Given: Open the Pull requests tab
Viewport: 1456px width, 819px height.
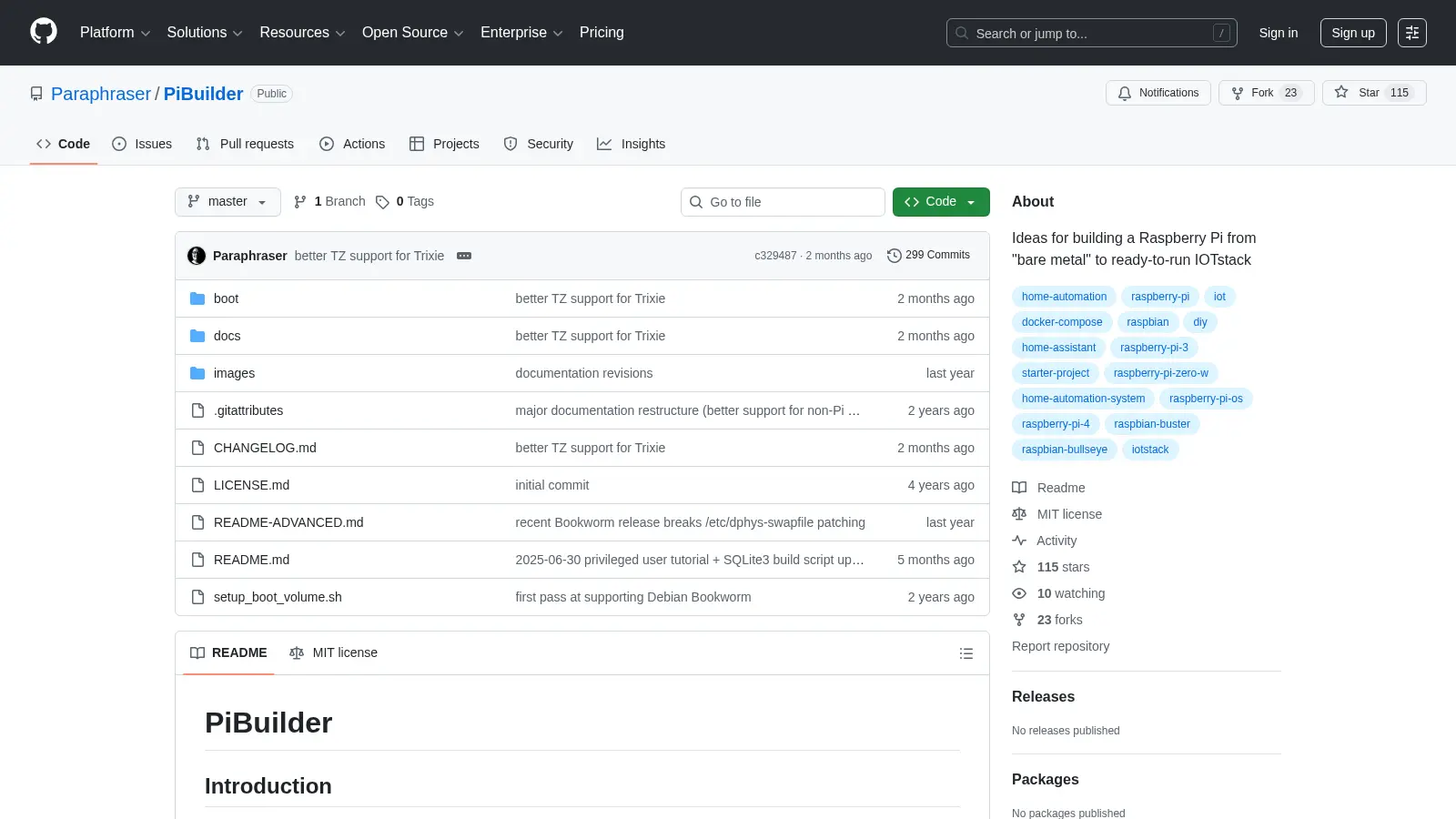Looking at the screenshot, I should [x=245, y=144].
